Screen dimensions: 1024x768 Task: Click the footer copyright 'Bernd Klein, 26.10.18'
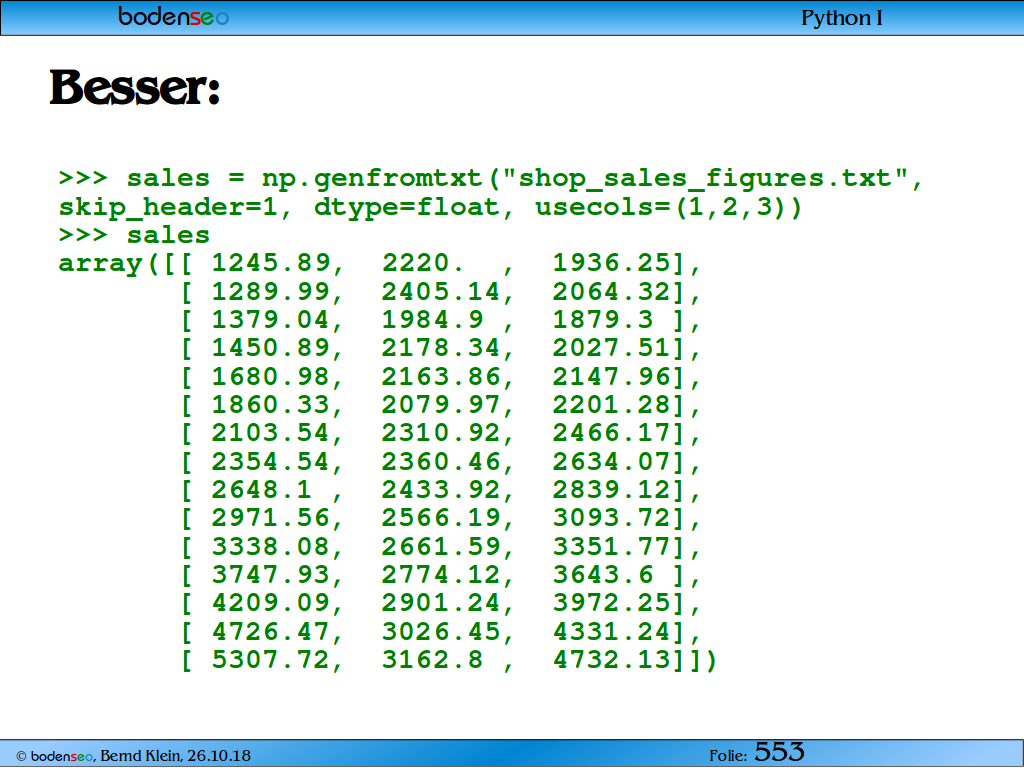[x=175, y=756]
